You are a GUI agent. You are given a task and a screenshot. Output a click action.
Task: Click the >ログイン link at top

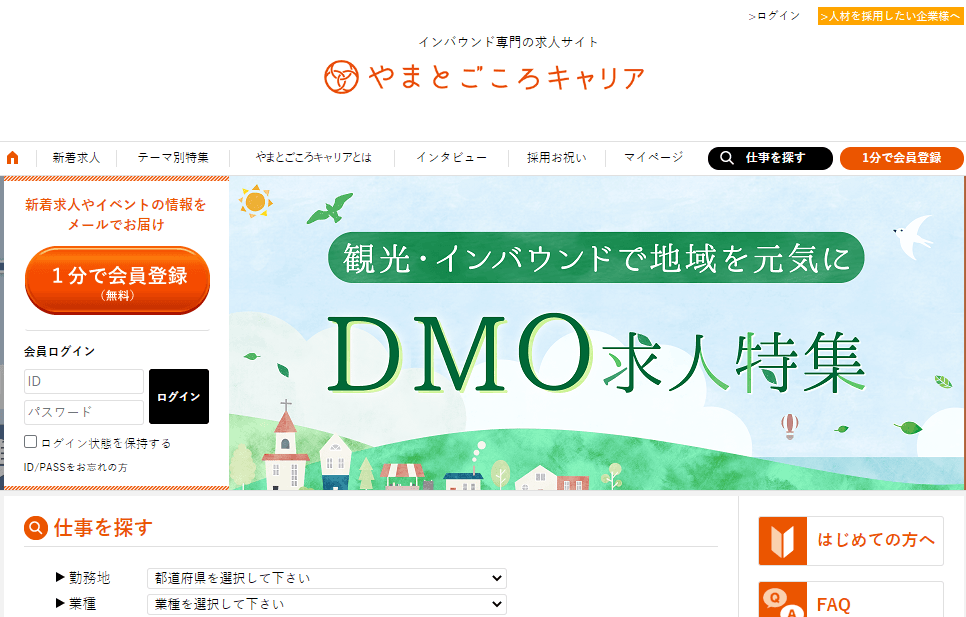[774, 16]
